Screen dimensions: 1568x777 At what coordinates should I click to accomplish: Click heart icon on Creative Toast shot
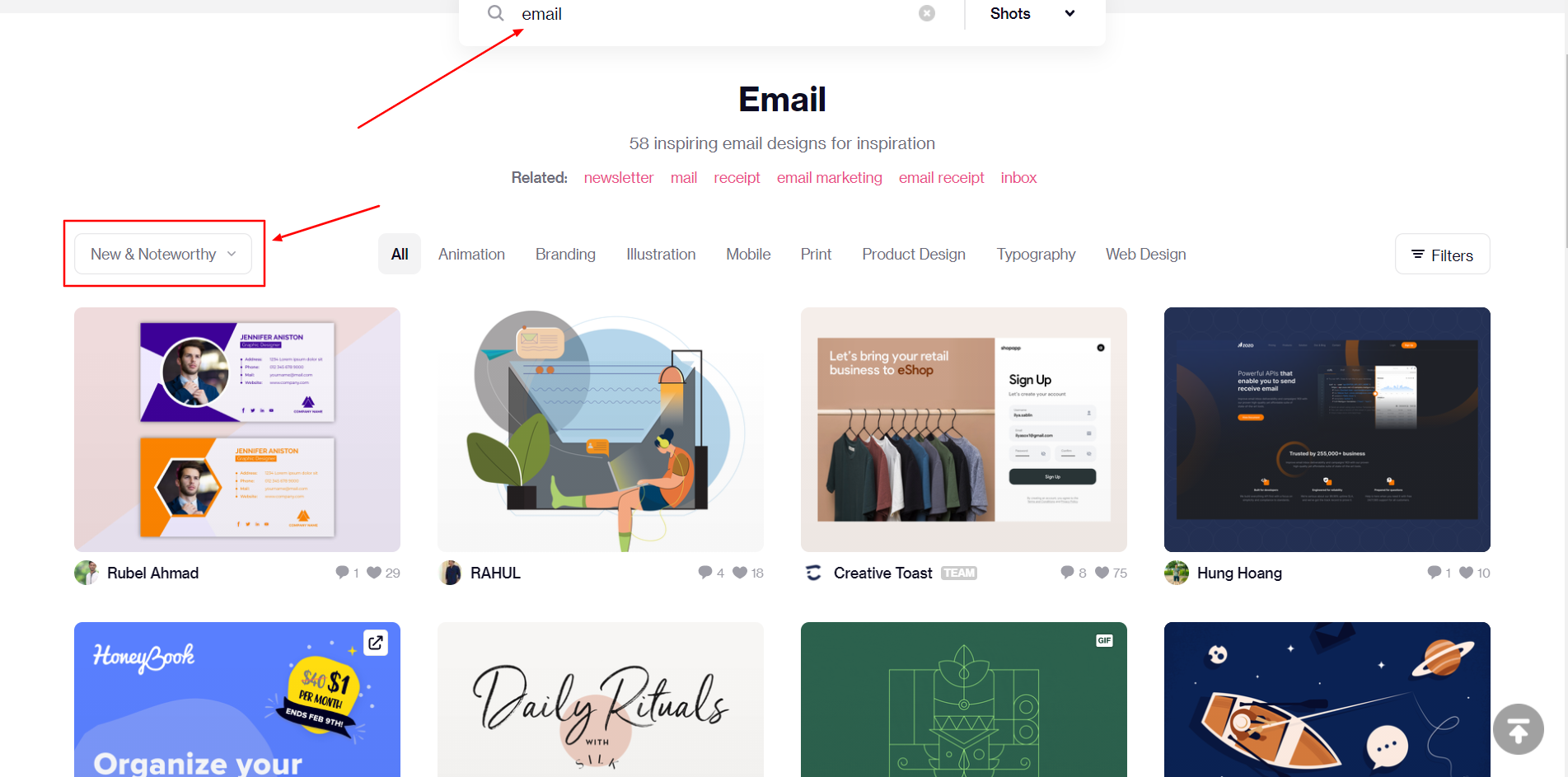pos(1102,573)
